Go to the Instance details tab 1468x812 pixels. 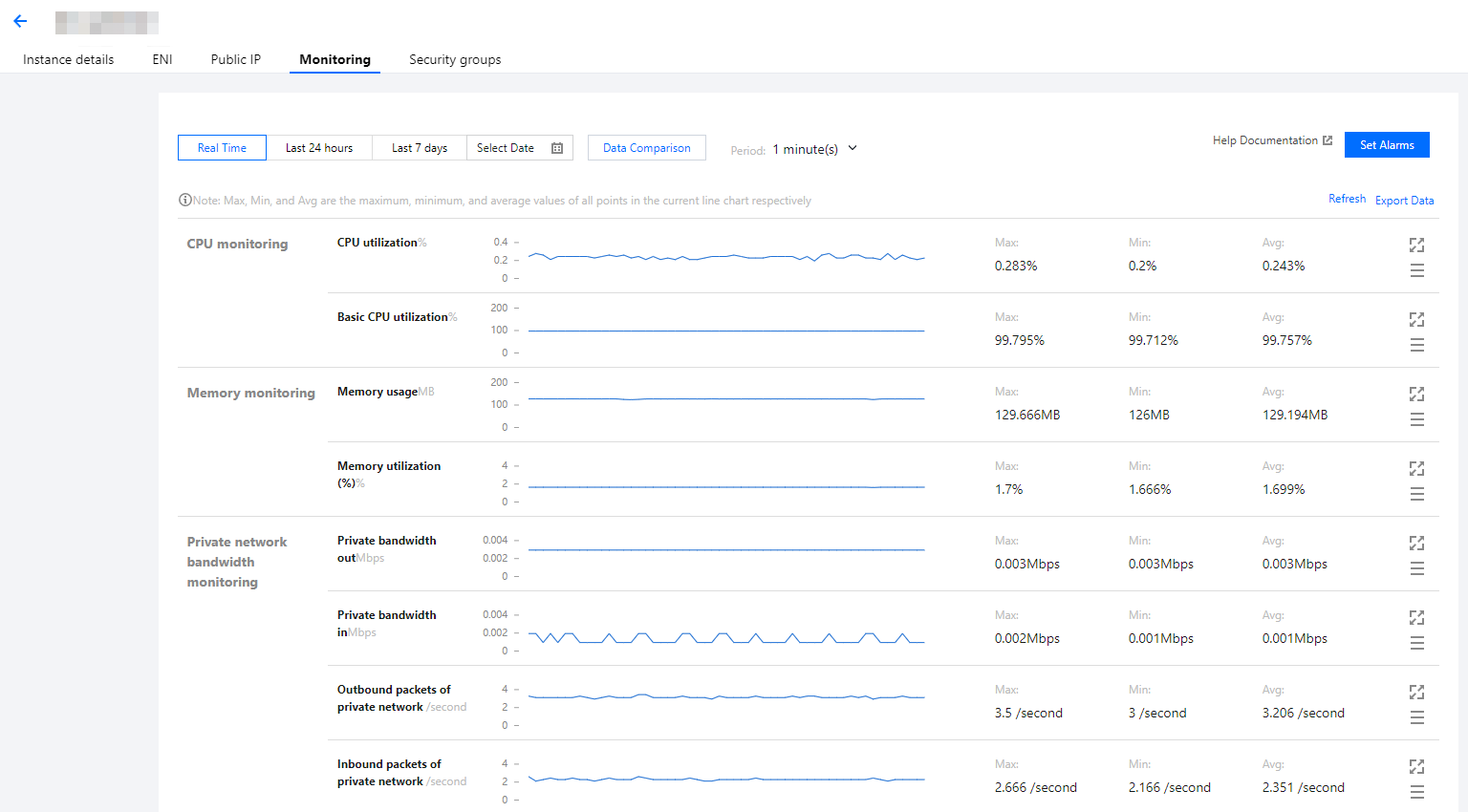point(69,59)
